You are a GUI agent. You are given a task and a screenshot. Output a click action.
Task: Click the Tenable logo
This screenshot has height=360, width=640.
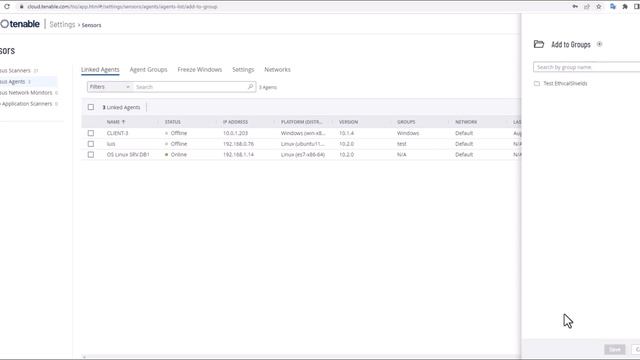[20, 24]
